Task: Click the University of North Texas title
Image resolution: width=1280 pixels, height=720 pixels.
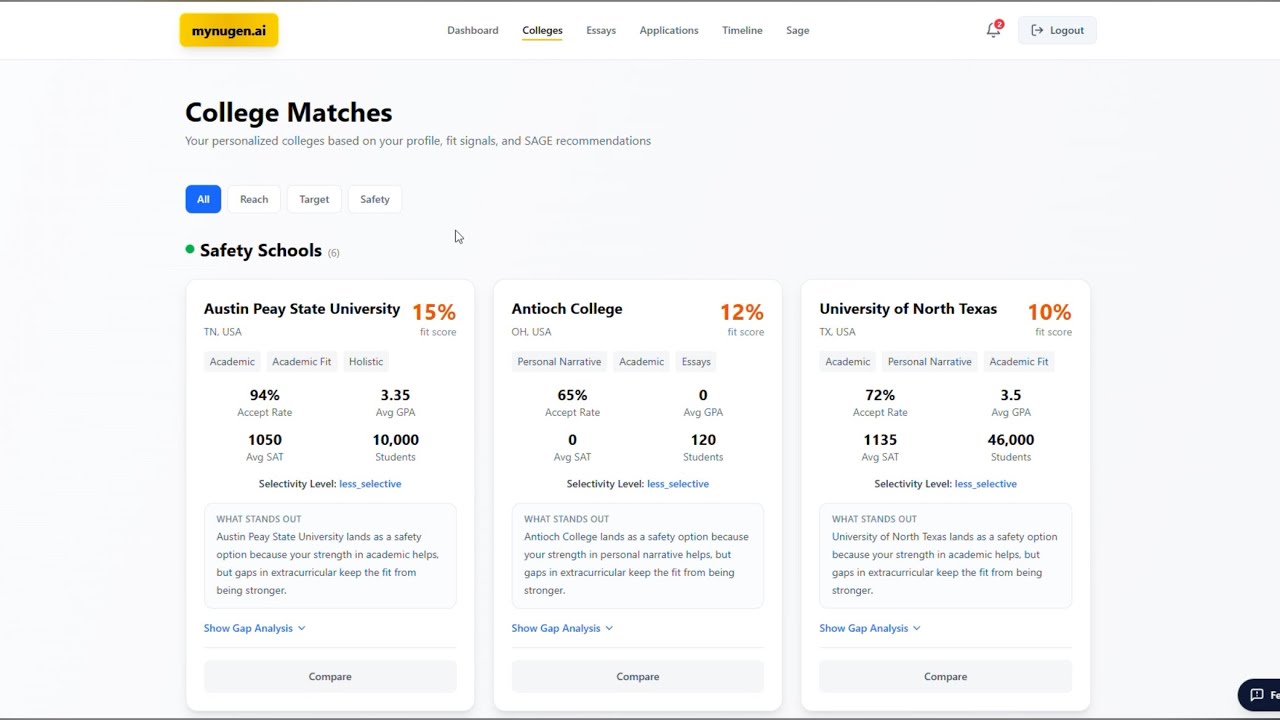Action: [x=908, y=309]
